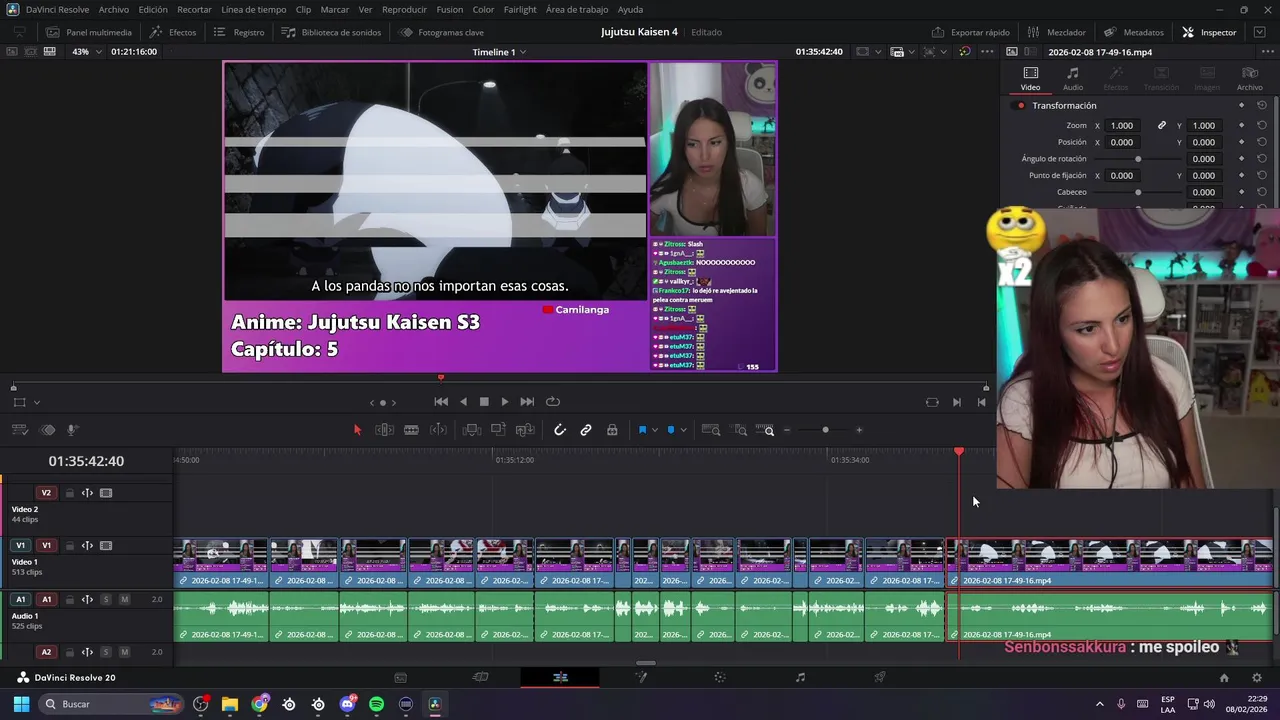Image resolution: width=1280 pixels, height=720 pixels.
Task: Click the insert clip icon
Action: (472, 430)
